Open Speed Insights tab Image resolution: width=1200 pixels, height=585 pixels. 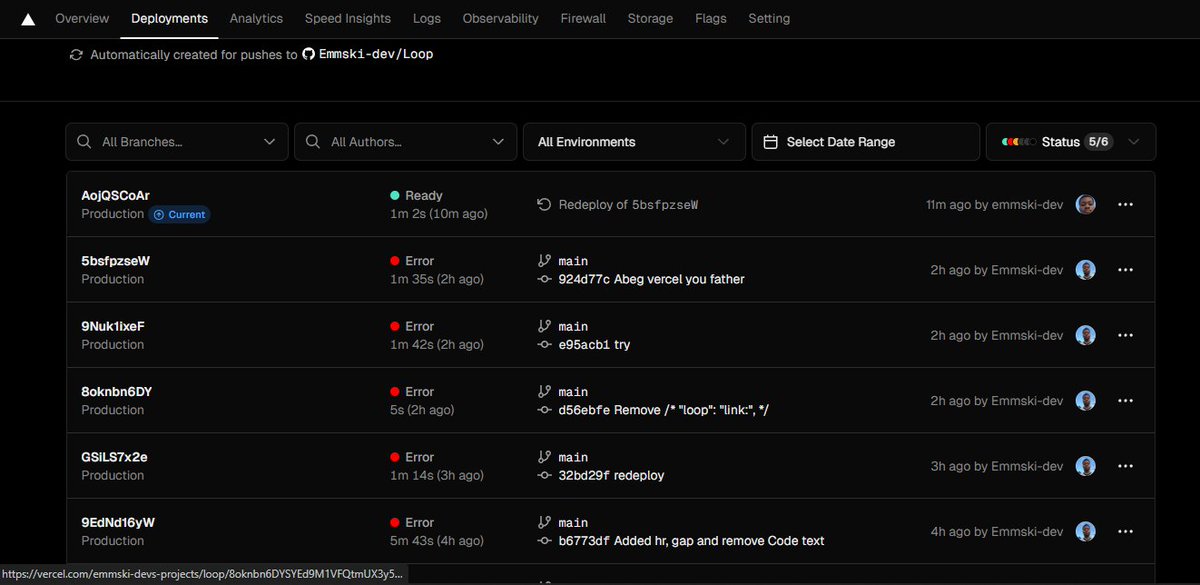coord(347,18)
